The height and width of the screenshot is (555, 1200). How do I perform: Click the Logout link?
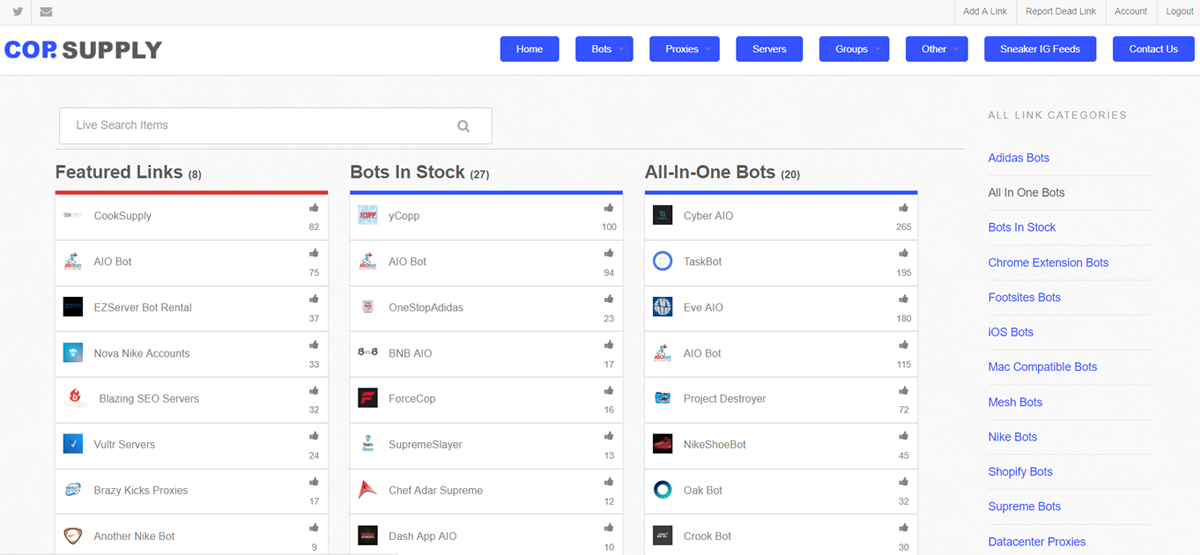[x=1179, y=12]
